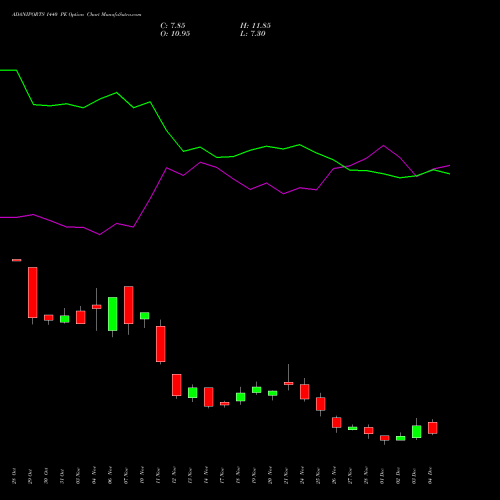Screen dimensions: 500x500
Task: Click the green candle for 03 Dec
Action: pos(417,432)
